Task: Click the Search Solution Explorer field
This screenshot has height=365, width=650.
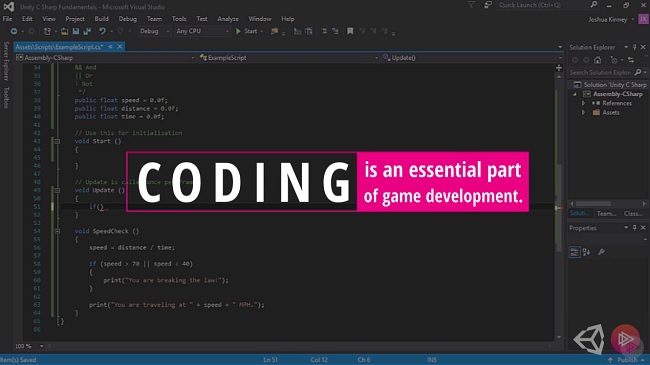Action: 601,73
